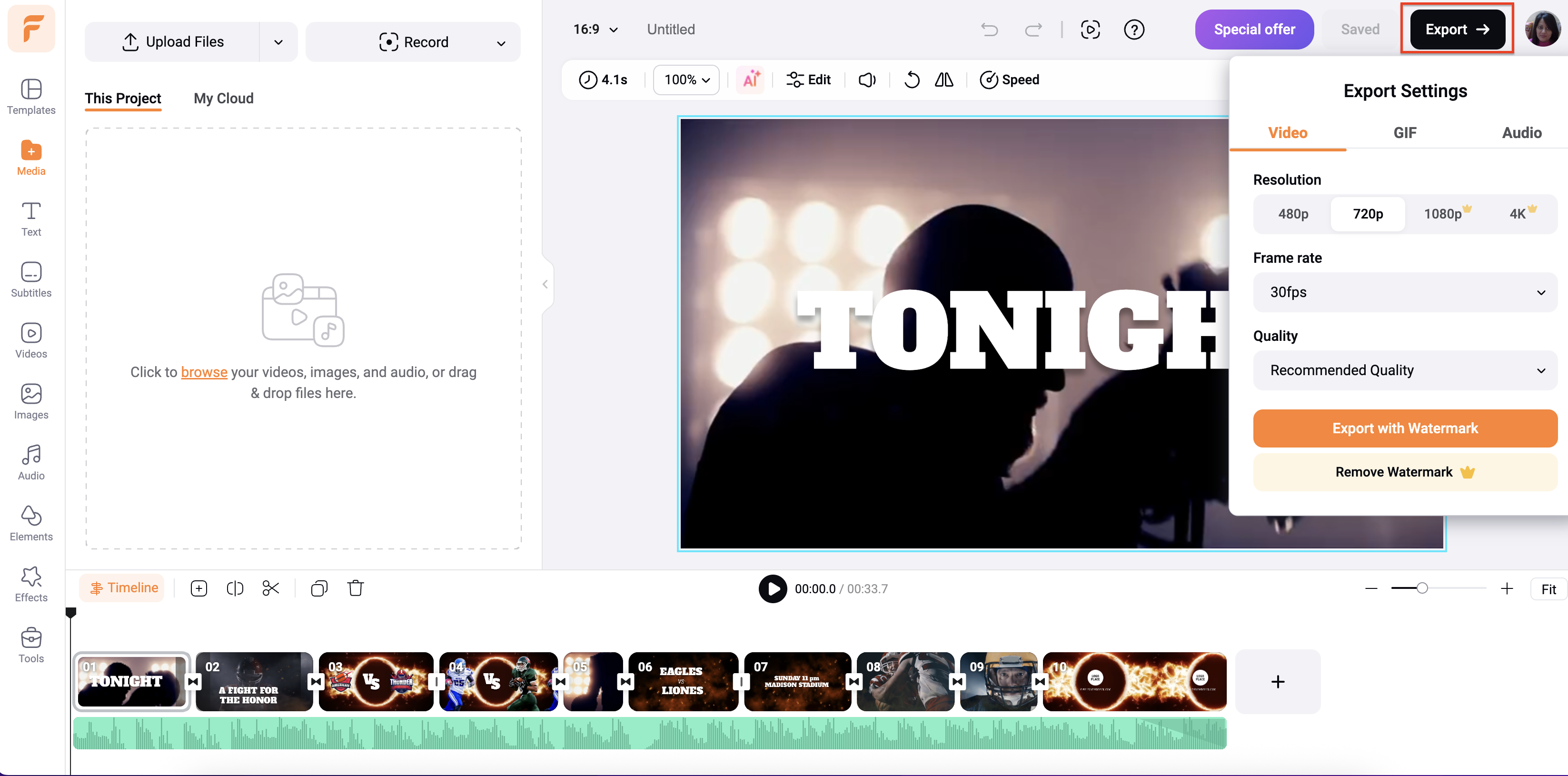Select 480p resolution option

1293,214
